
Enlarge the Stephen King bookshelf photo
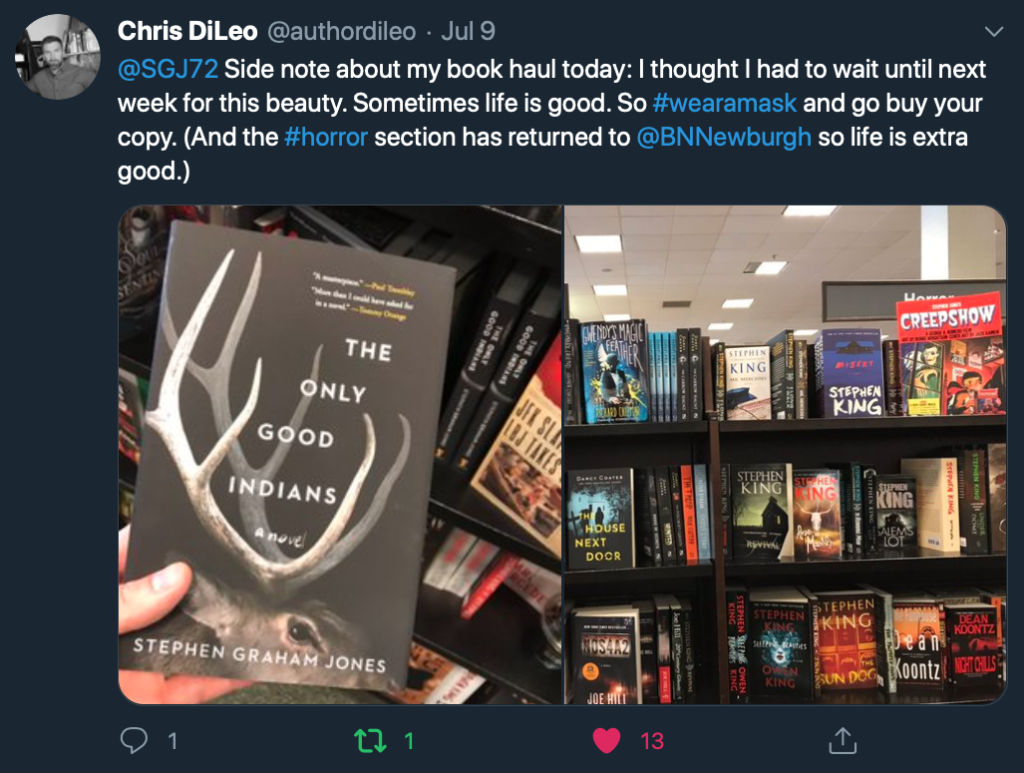786,455
